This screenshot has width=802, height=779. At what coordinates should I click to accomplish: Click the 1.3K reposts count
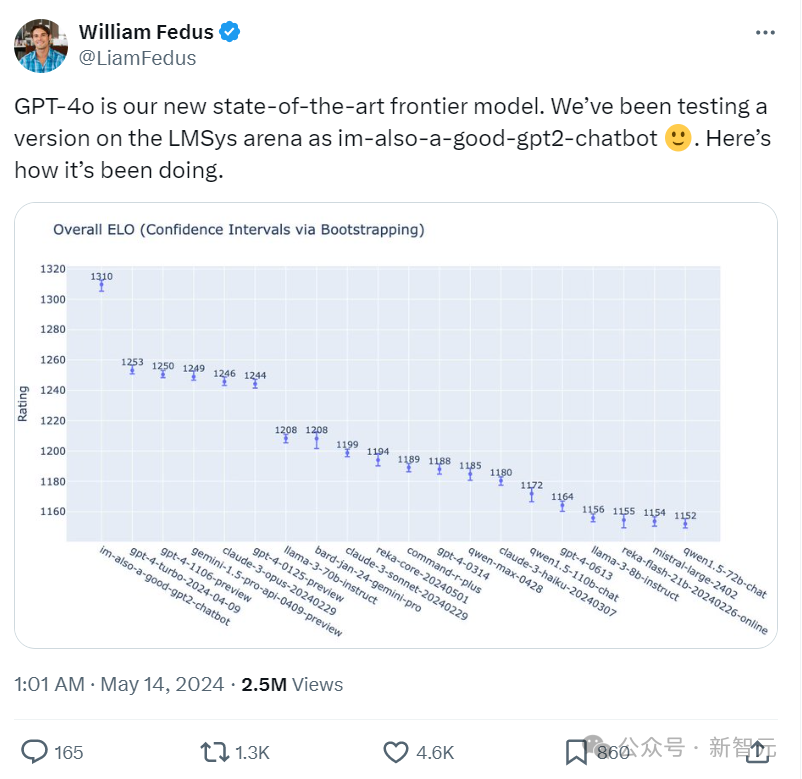tap(252, 753)
